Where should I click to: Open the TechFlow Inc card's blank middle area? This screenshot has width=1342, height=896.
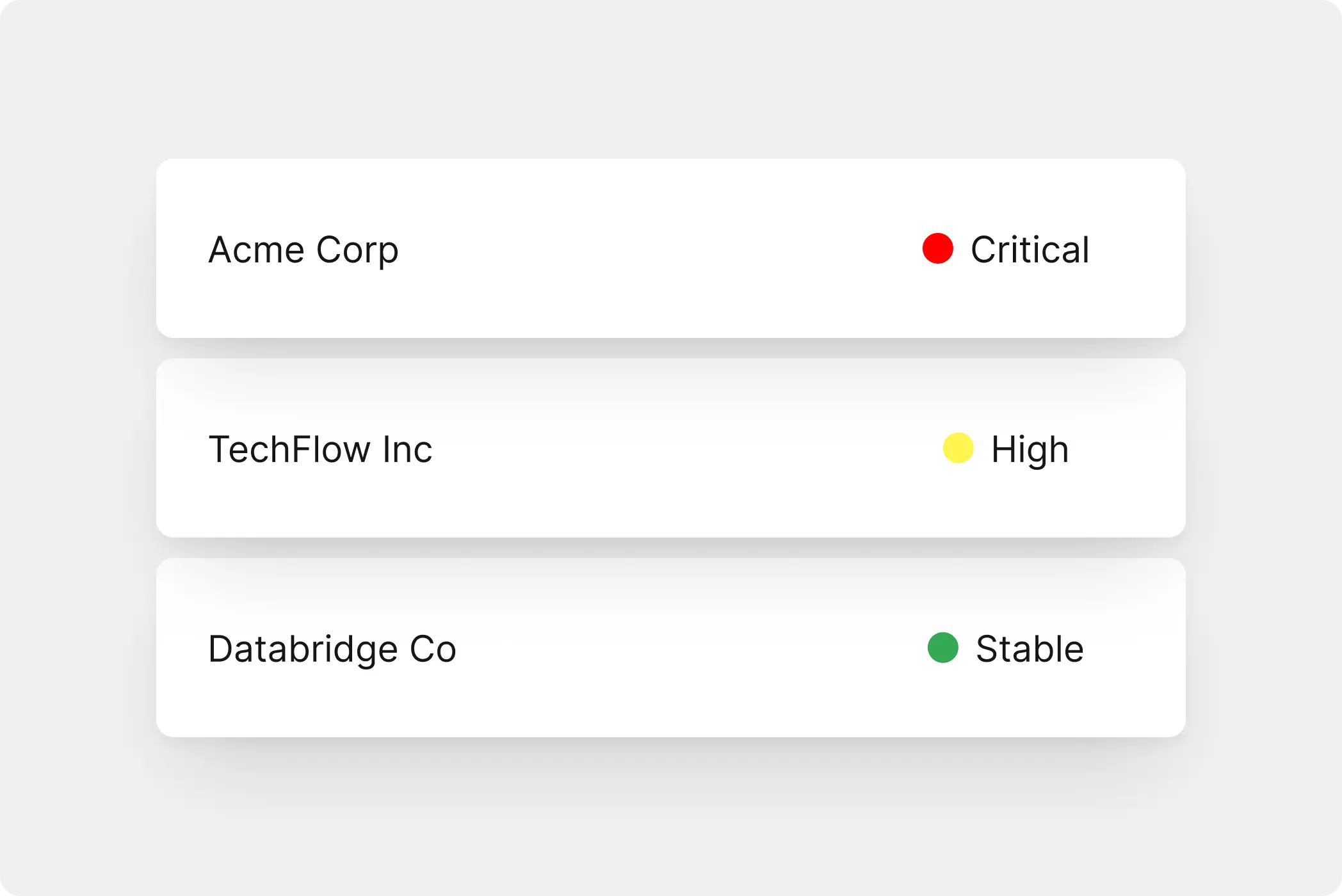679,449
